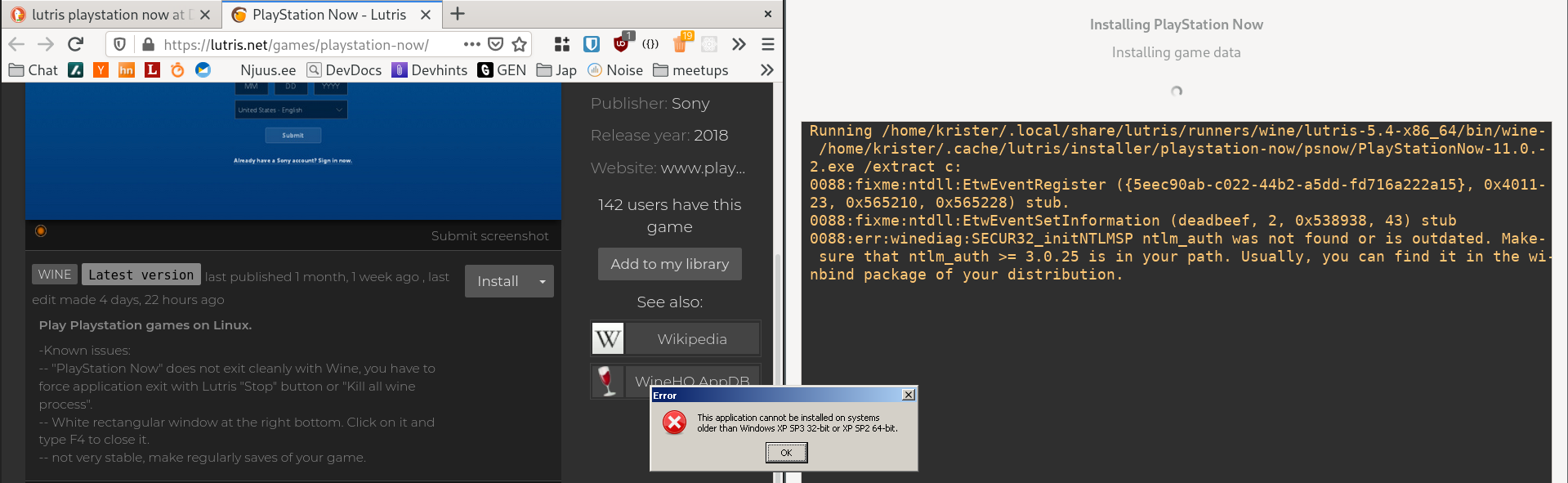The height and width of the screenshot is (483, 1568).
Task: Open GEN bookmark
Action: (x=503, y=70)
